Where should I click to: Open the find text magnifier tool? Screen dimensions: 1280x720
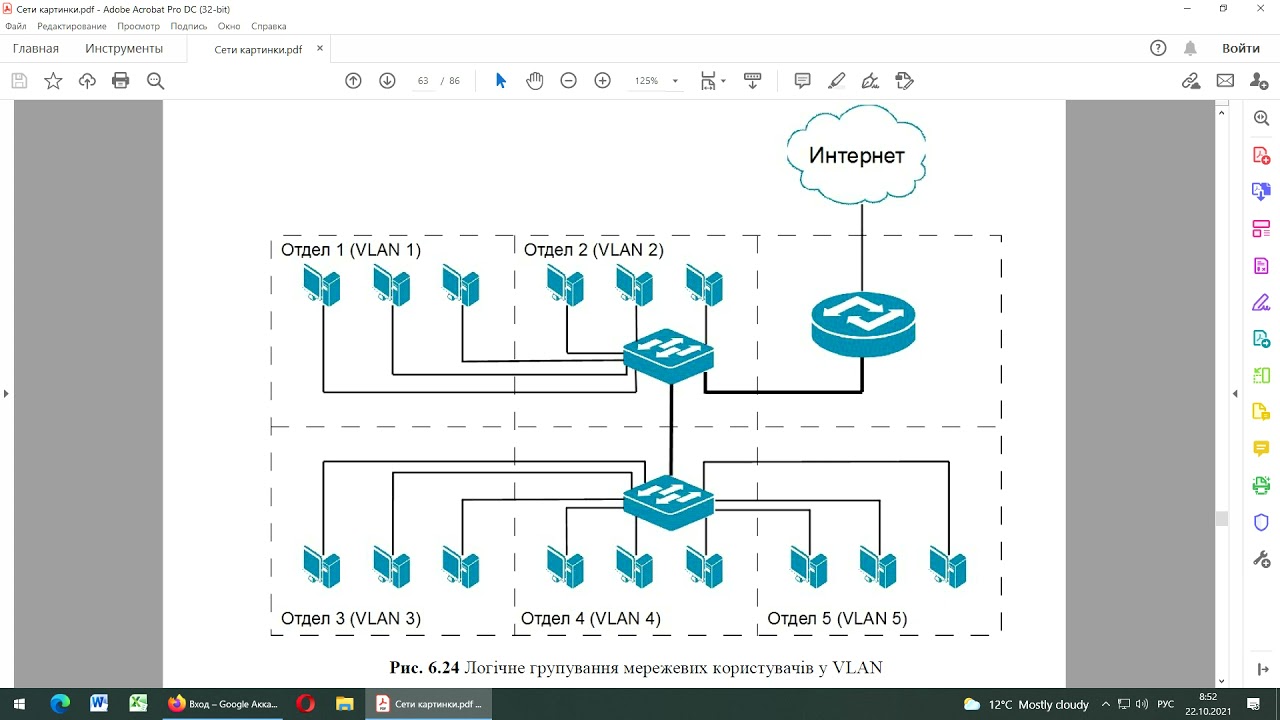click(155, 81)
